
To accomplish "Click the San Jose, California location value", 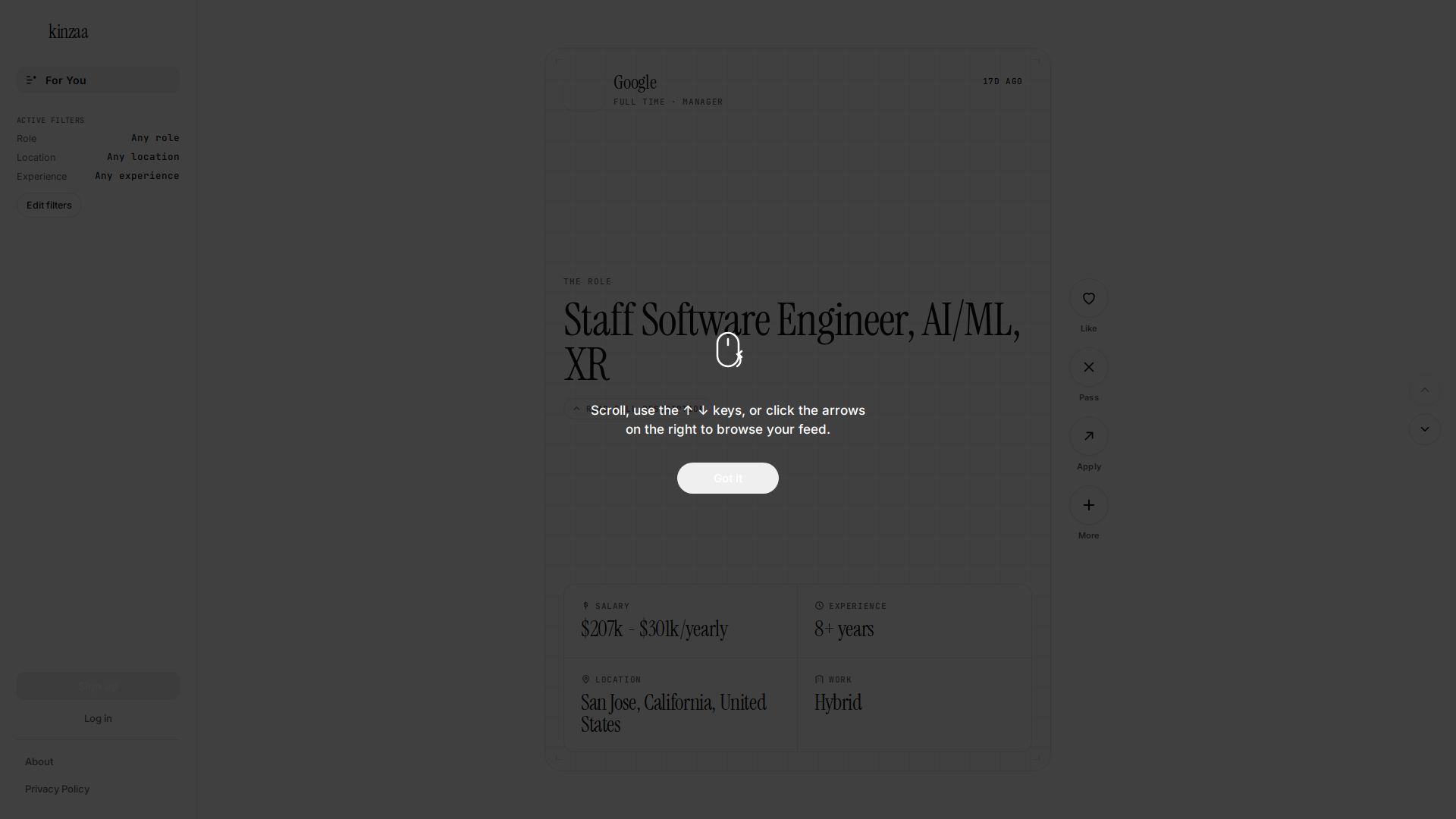I will click(673, 714).
